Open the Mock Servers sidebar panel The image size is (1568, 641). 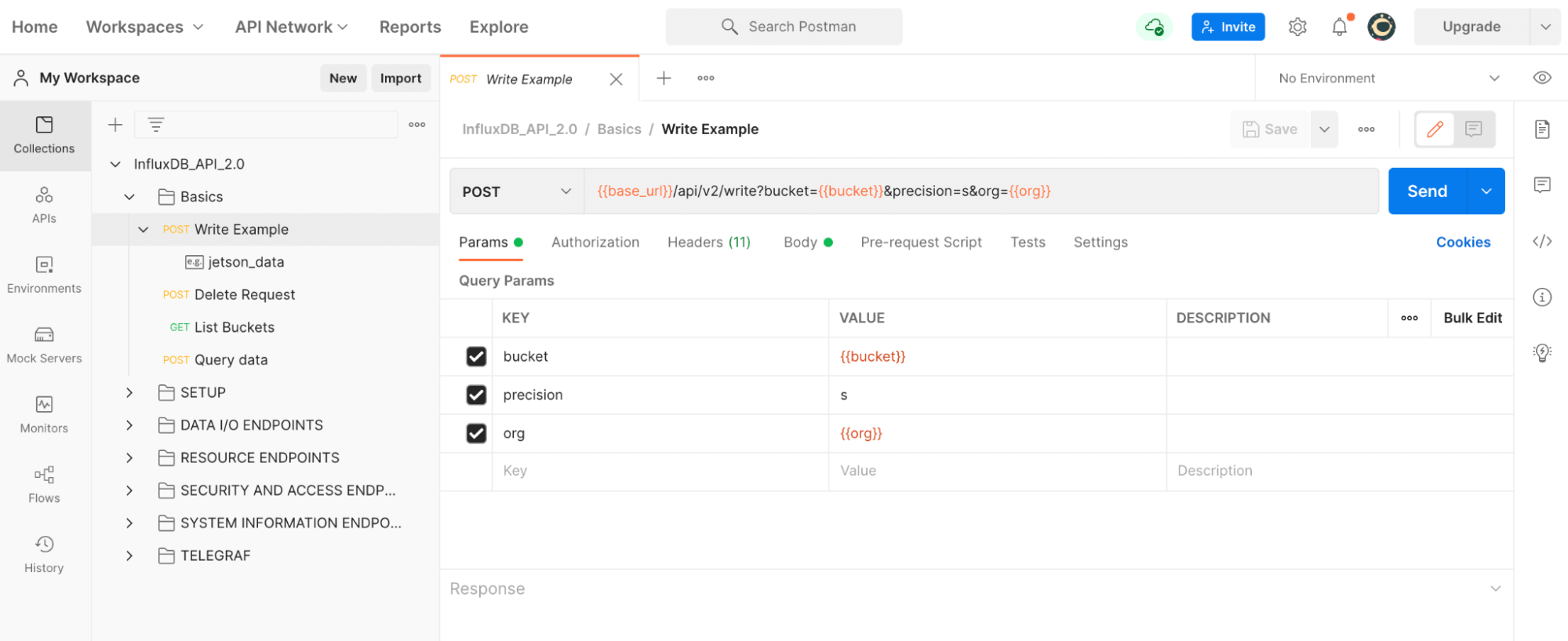[x=45, y=345]
